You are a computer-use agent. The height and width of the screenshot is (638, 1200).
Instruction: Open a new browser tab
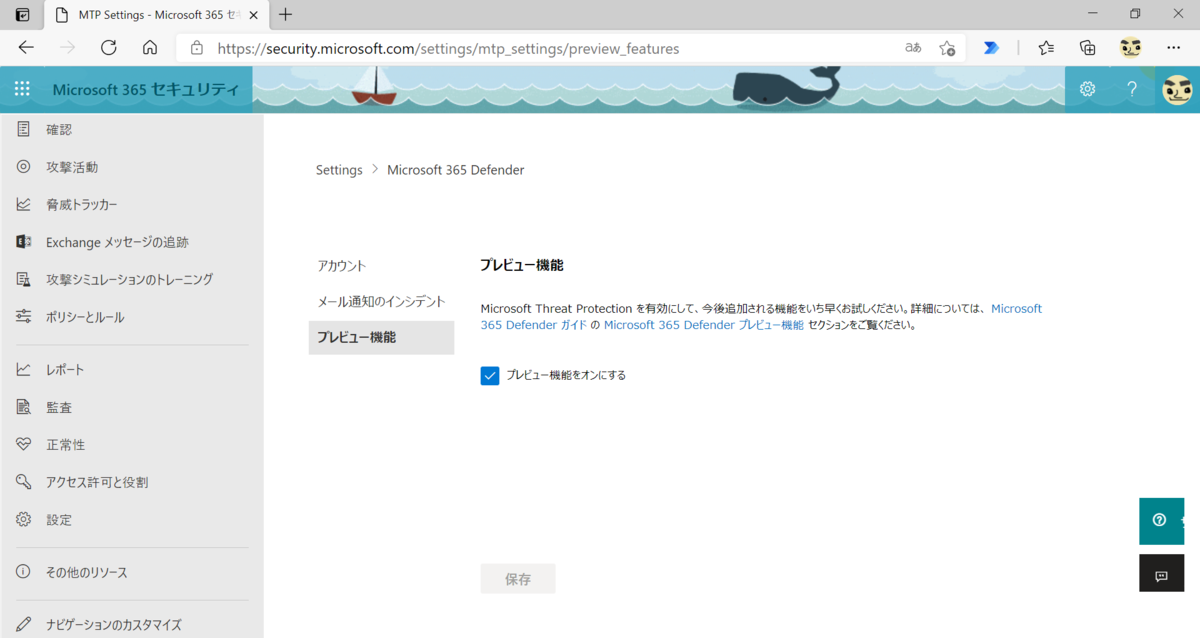286,14
